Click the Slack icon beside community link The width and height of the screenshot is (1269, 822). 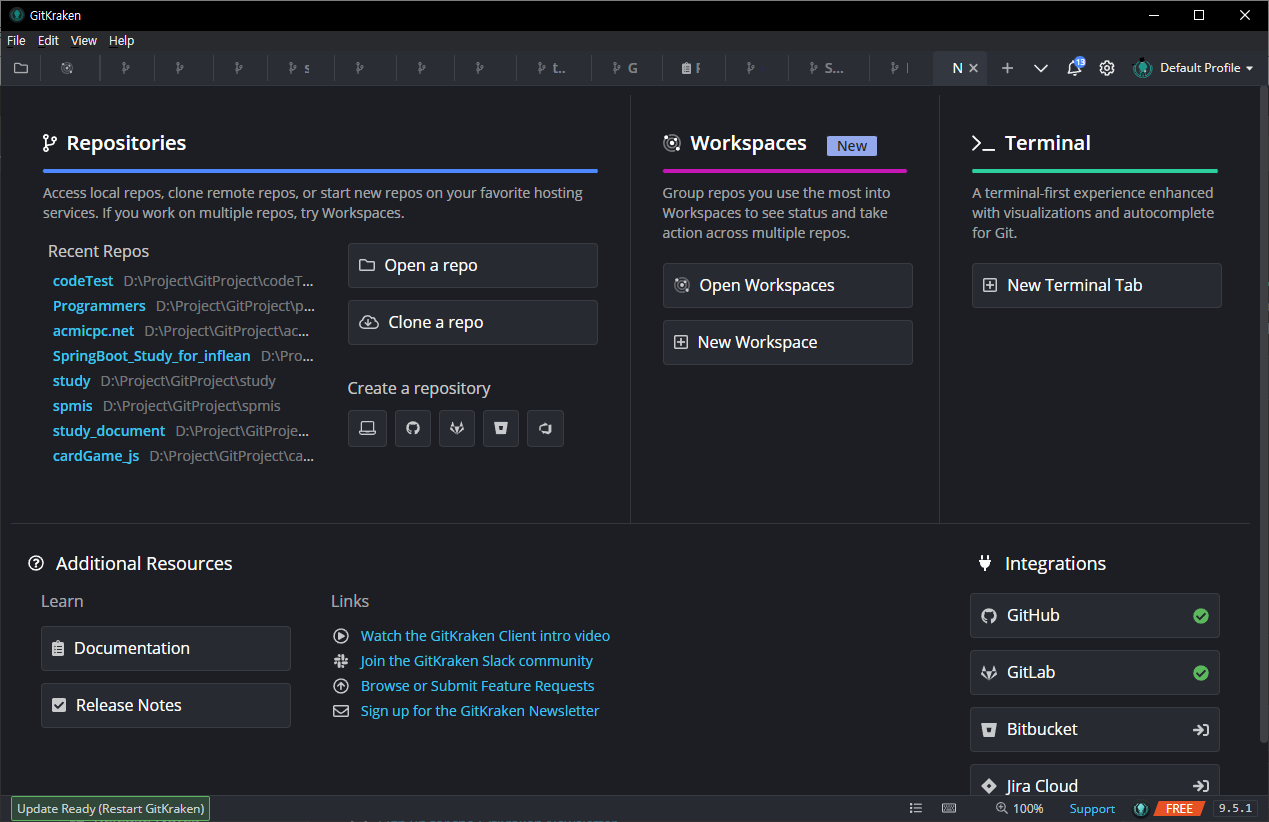[341, 661]
